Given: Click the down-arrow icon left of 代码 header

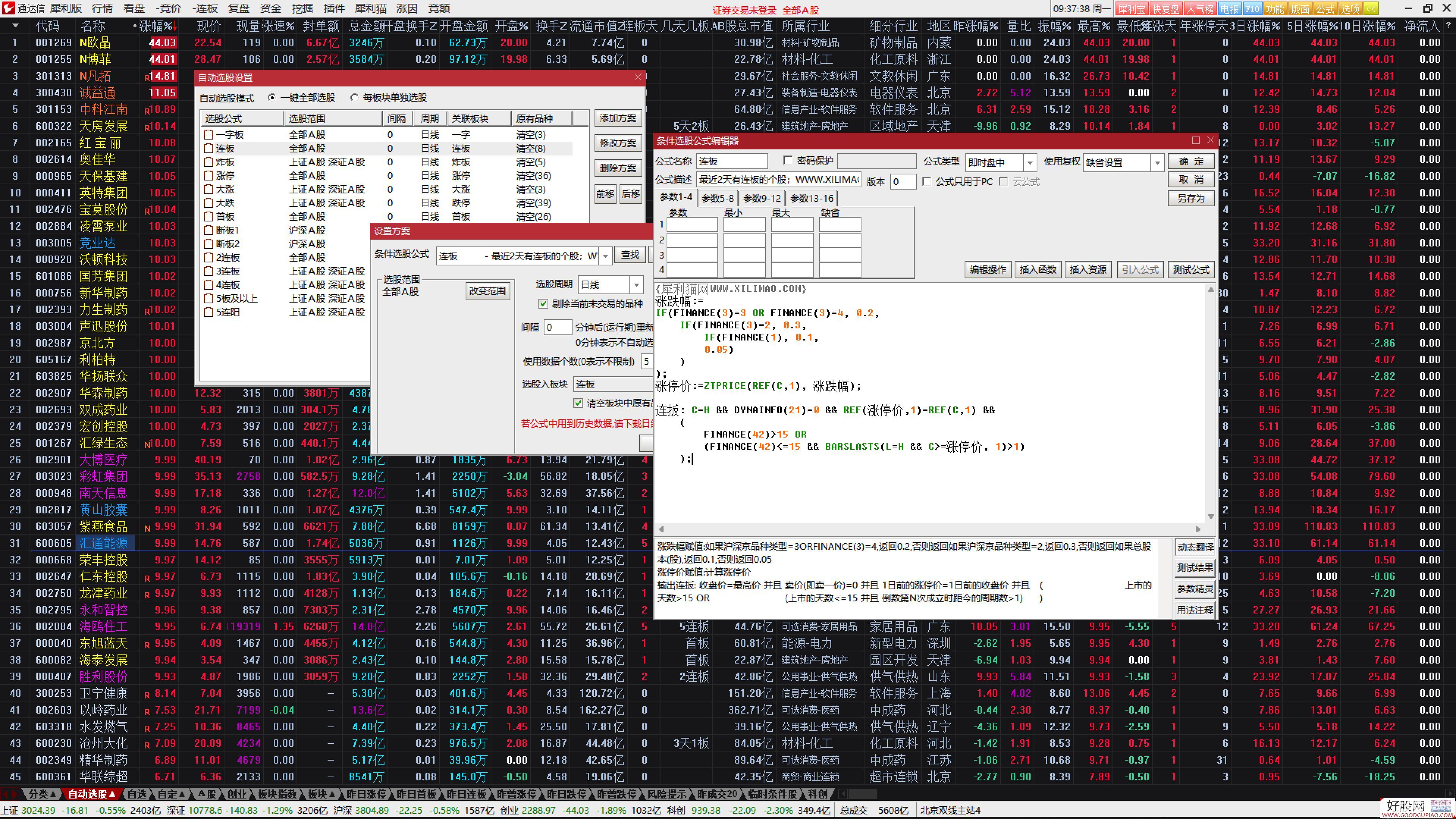Looking at the screenshot, I should [x=15, y=25].
